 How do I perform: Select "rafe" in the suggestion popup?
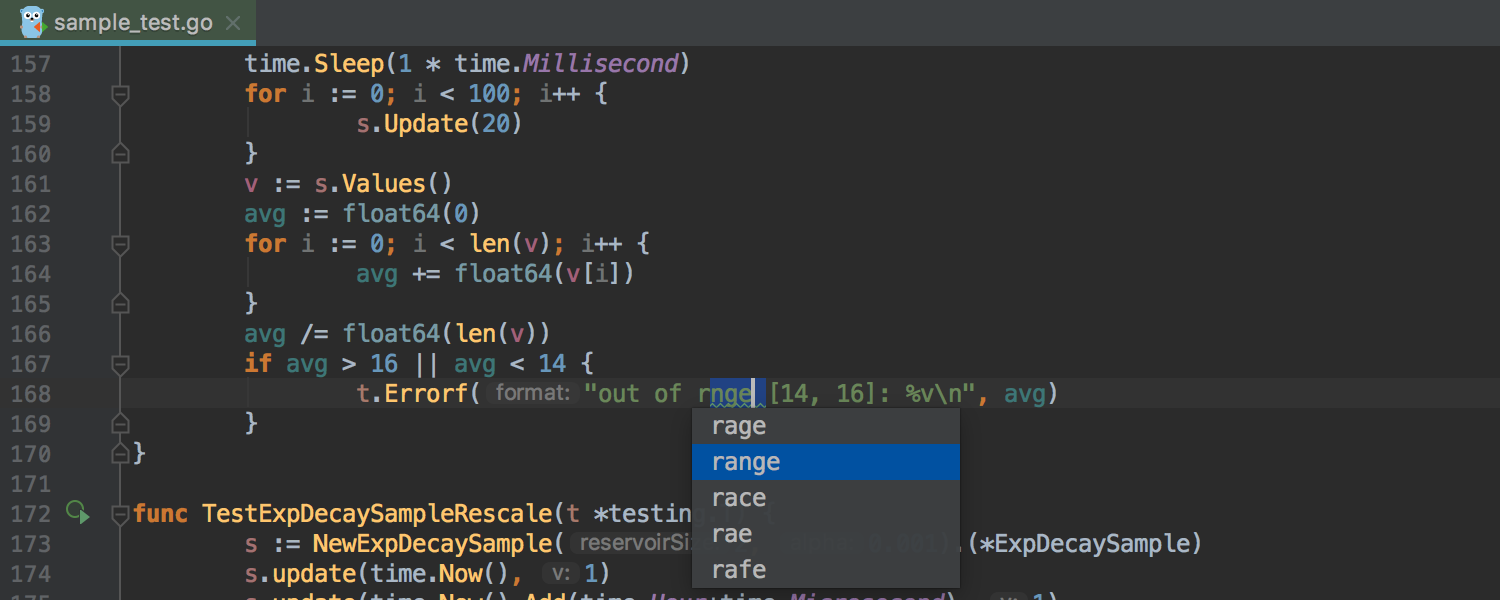[x=826, y=570]
